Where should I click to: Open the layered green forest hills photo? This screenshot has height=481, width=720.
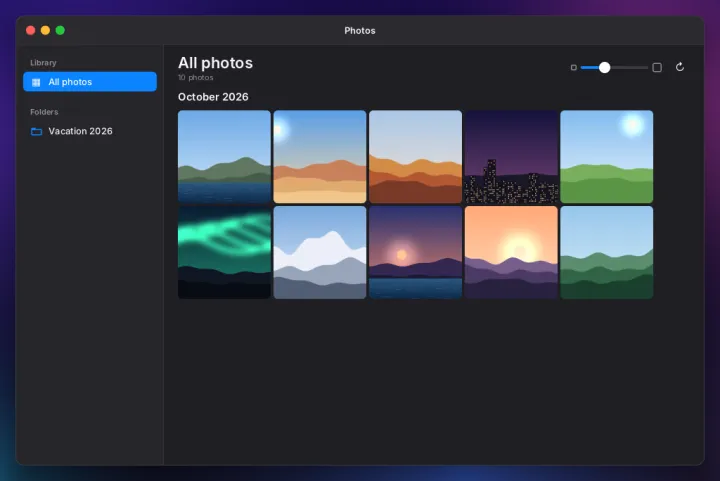coord(607,252)
